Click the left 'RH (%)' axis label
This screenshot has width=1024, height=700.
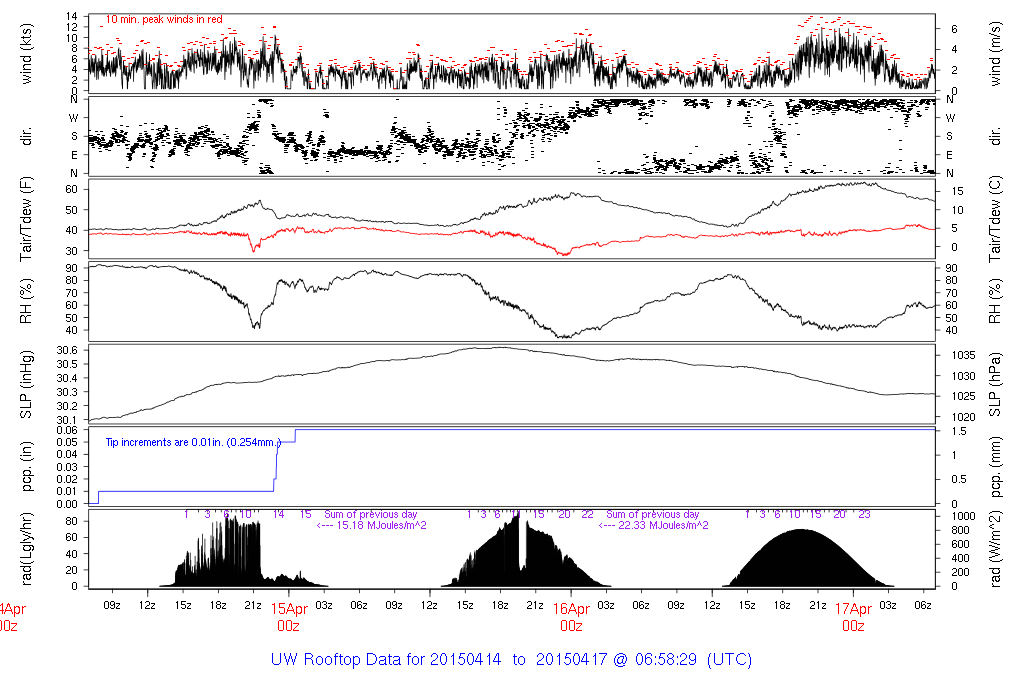27,301
